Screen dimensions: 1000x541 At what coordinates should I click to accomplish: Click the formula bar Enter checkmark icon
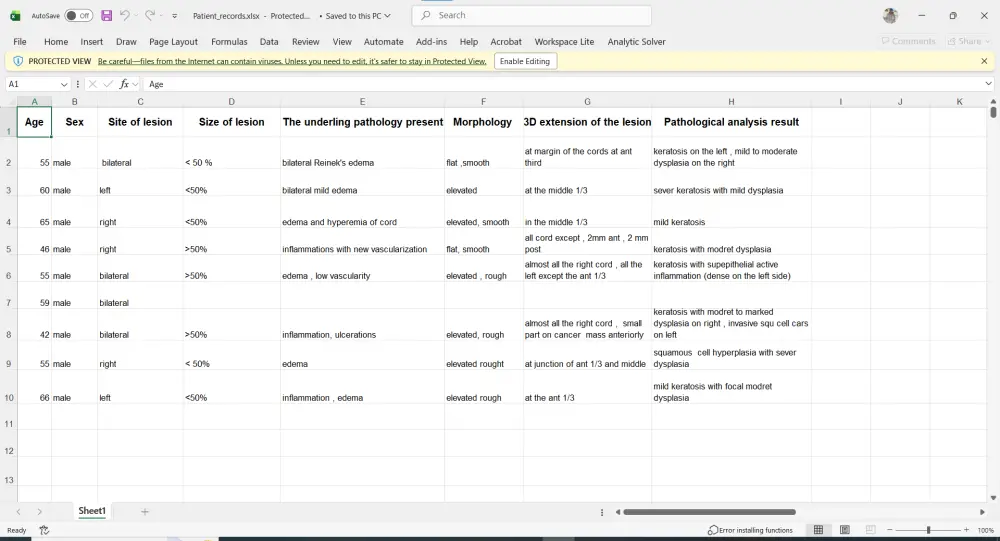click(x=108, y=84)
